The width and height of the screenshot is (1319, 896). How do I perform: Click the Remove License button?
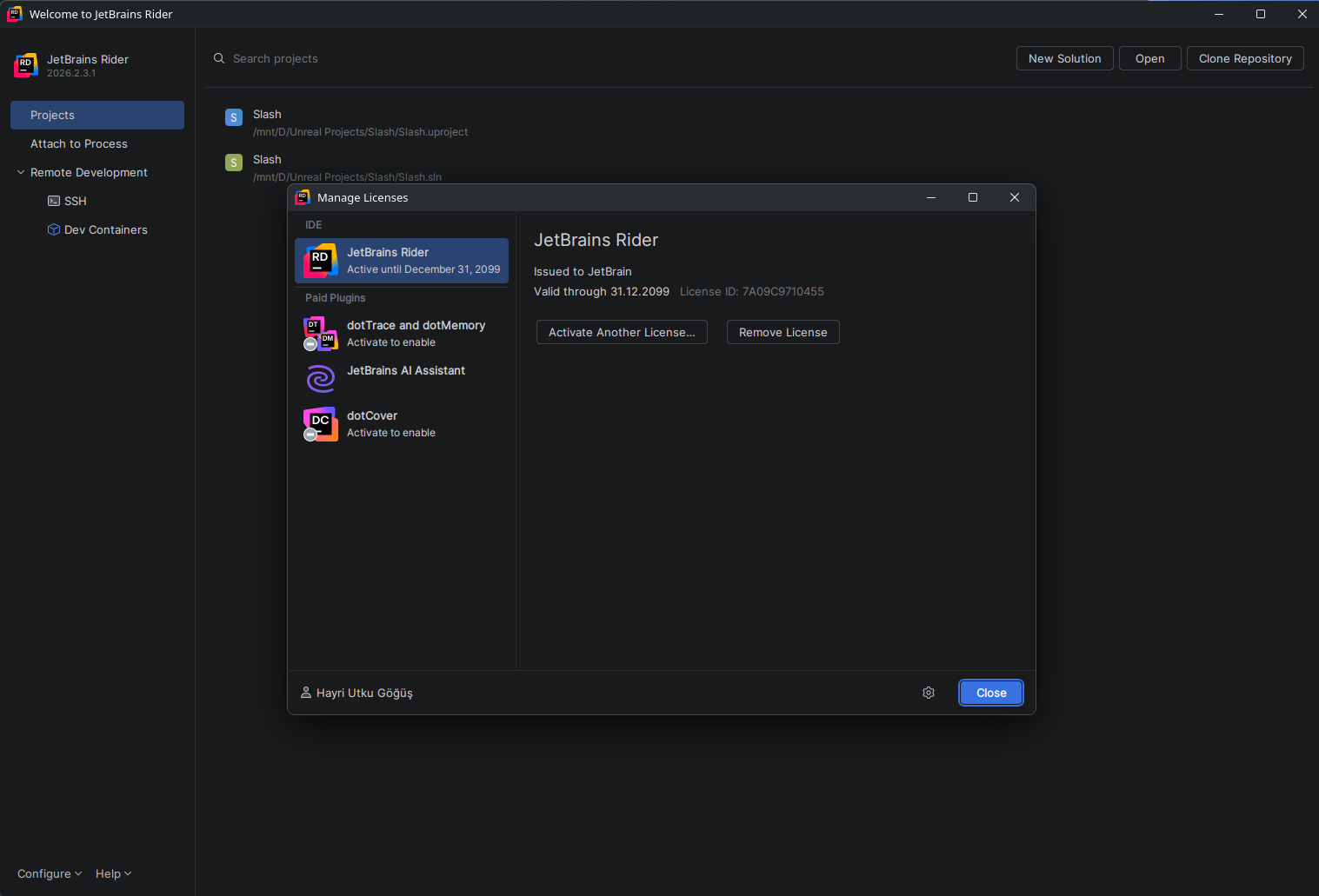(x=783, y=332)
